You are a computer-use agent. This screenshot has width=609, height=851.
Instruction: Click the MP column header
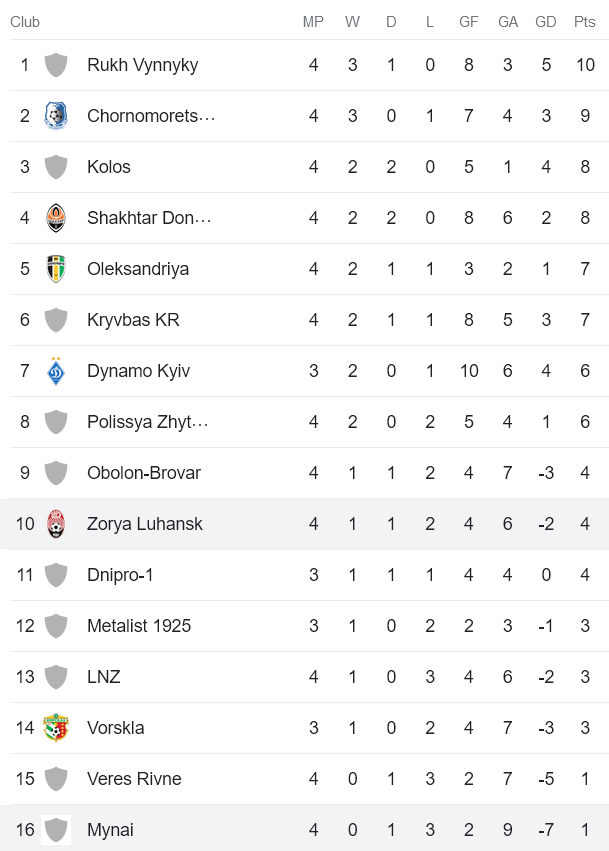[x=313, y=21]
